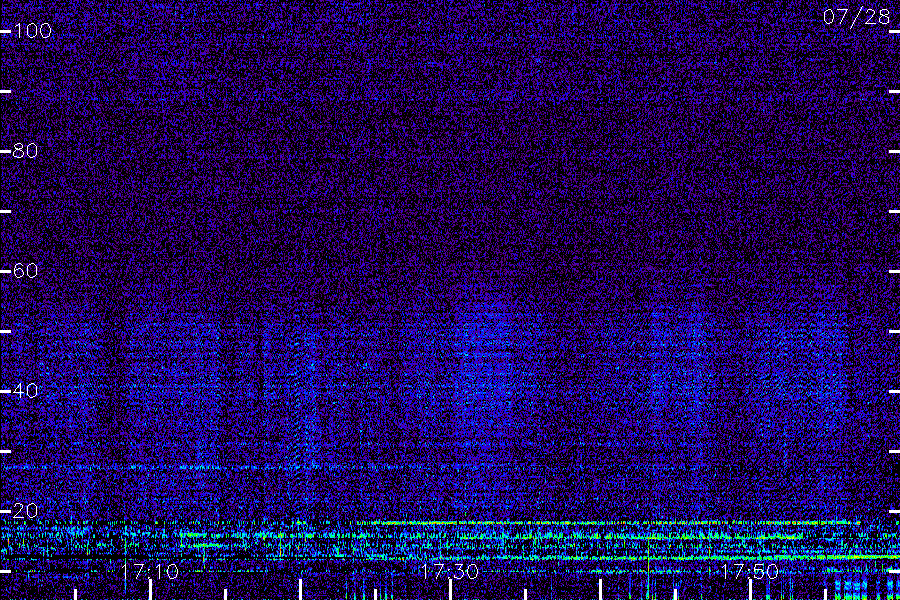Click the 40 frequency axis label

pyautogui.click(x=25, y=390)
